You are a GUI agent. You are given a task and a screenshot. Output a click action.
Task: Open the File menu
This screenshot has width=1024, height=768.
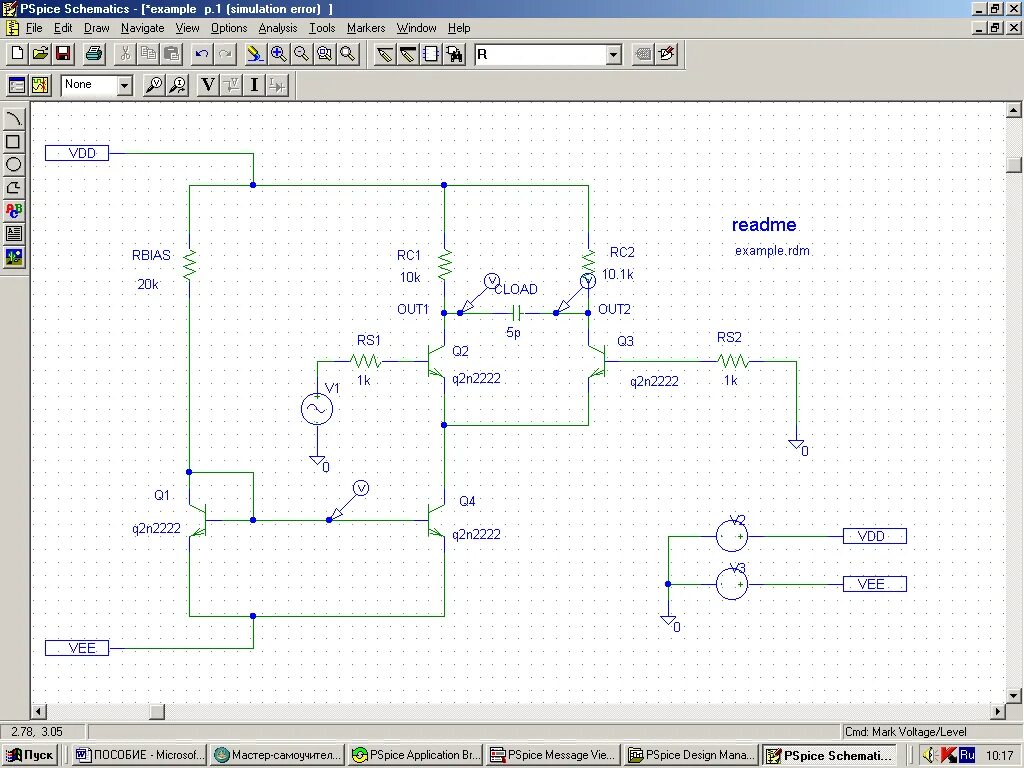(x=34, y=28)
